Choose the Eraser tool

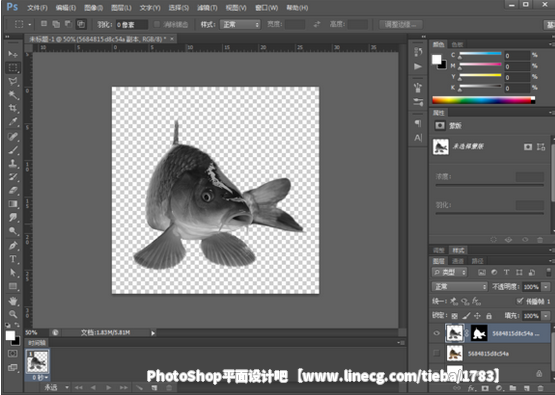(13, 190)
